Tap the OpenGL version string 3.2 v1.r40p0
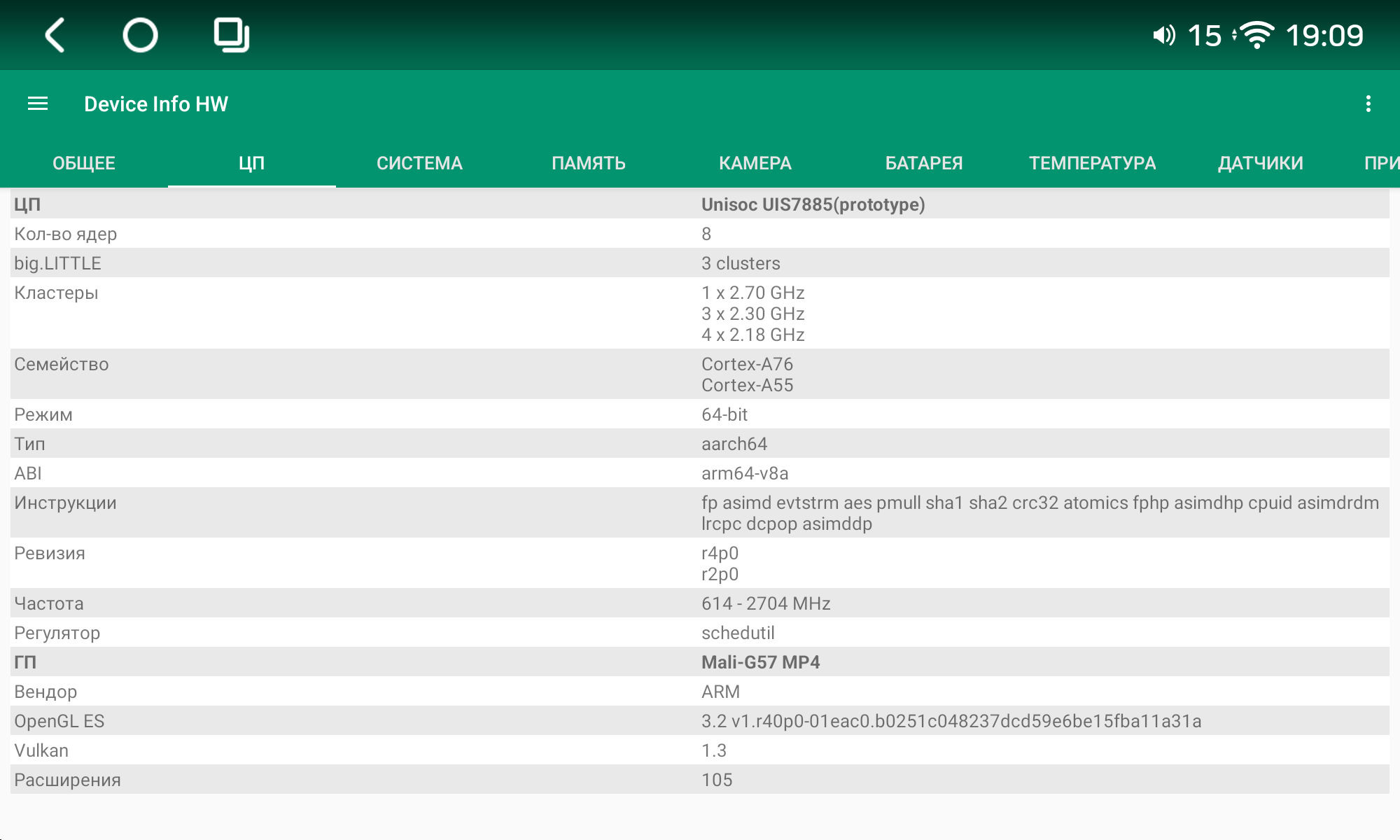Image resolution: width=1400 pixels, height=840 pixels. click(951, 721)
